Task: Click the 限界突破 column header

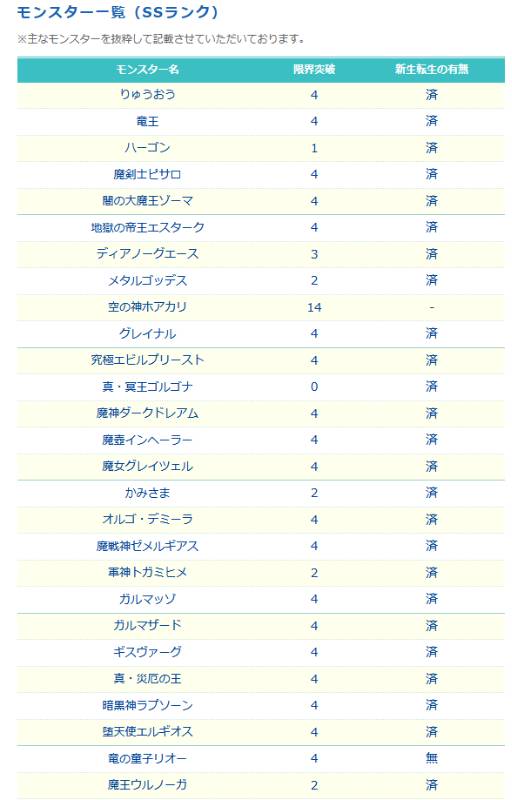Action: 314,69
